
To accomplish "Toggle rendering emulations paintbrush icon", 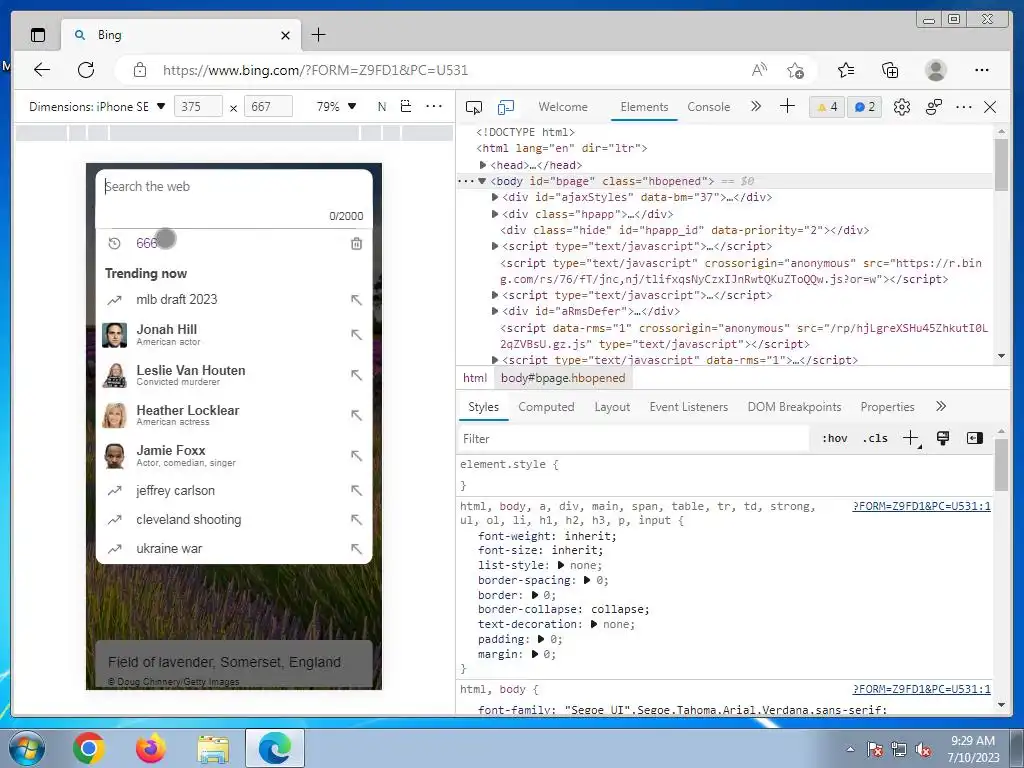I will [942, 438].
